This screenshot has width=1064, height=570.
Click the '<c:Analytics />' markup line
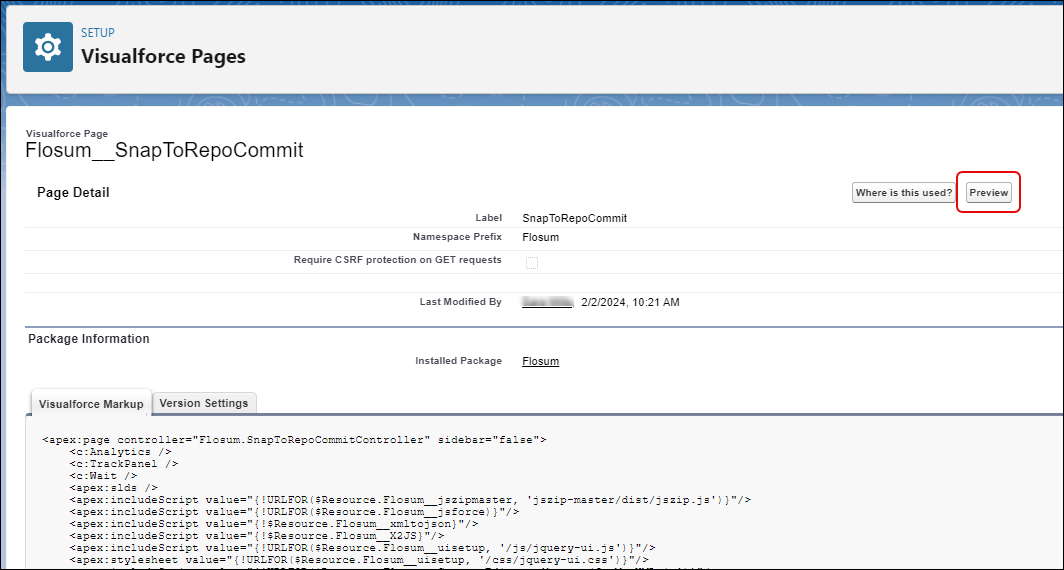pyautogui.click(x=120, y=451)
